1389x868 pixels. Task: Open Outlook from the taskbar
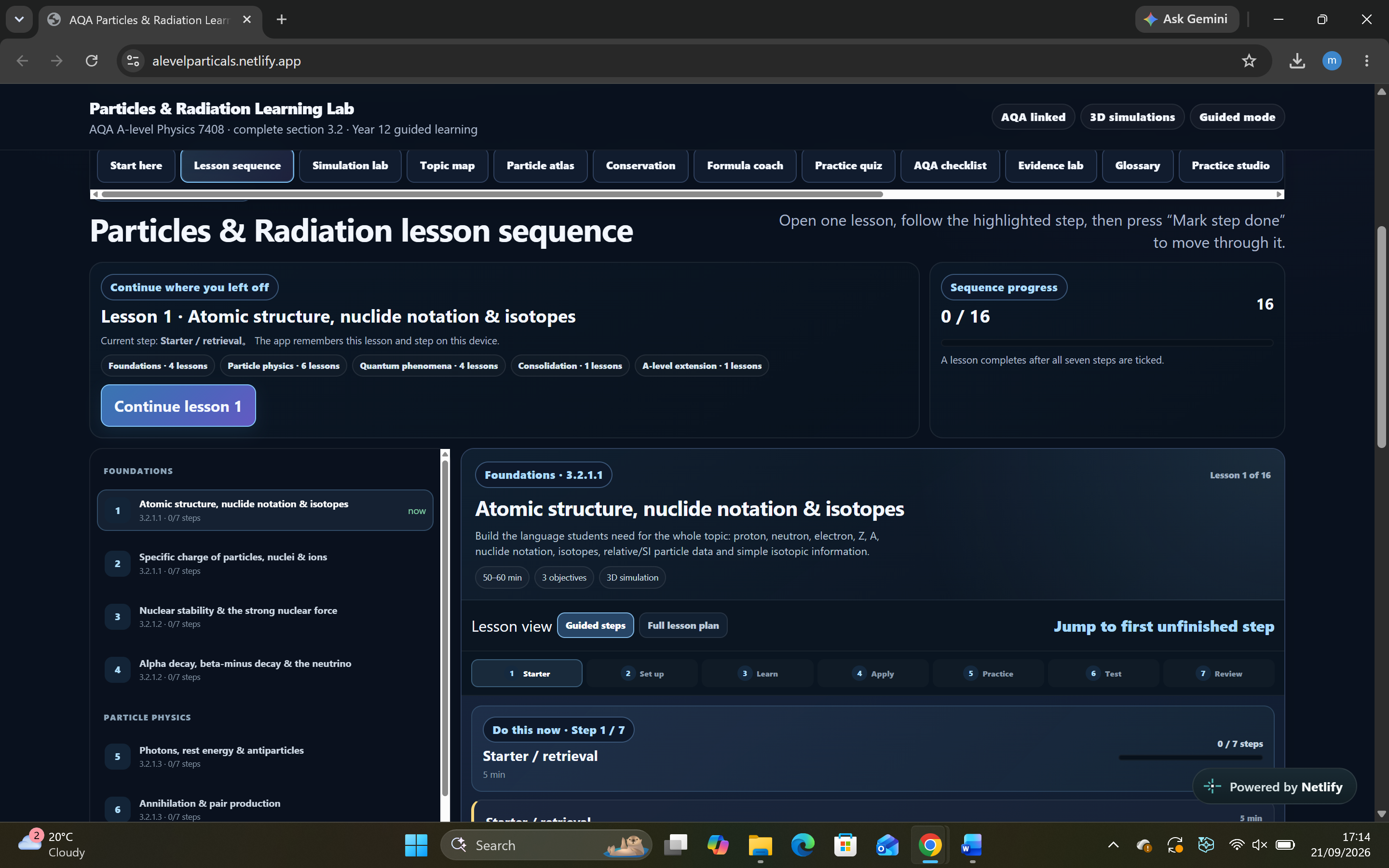click(x=887, y=845)
